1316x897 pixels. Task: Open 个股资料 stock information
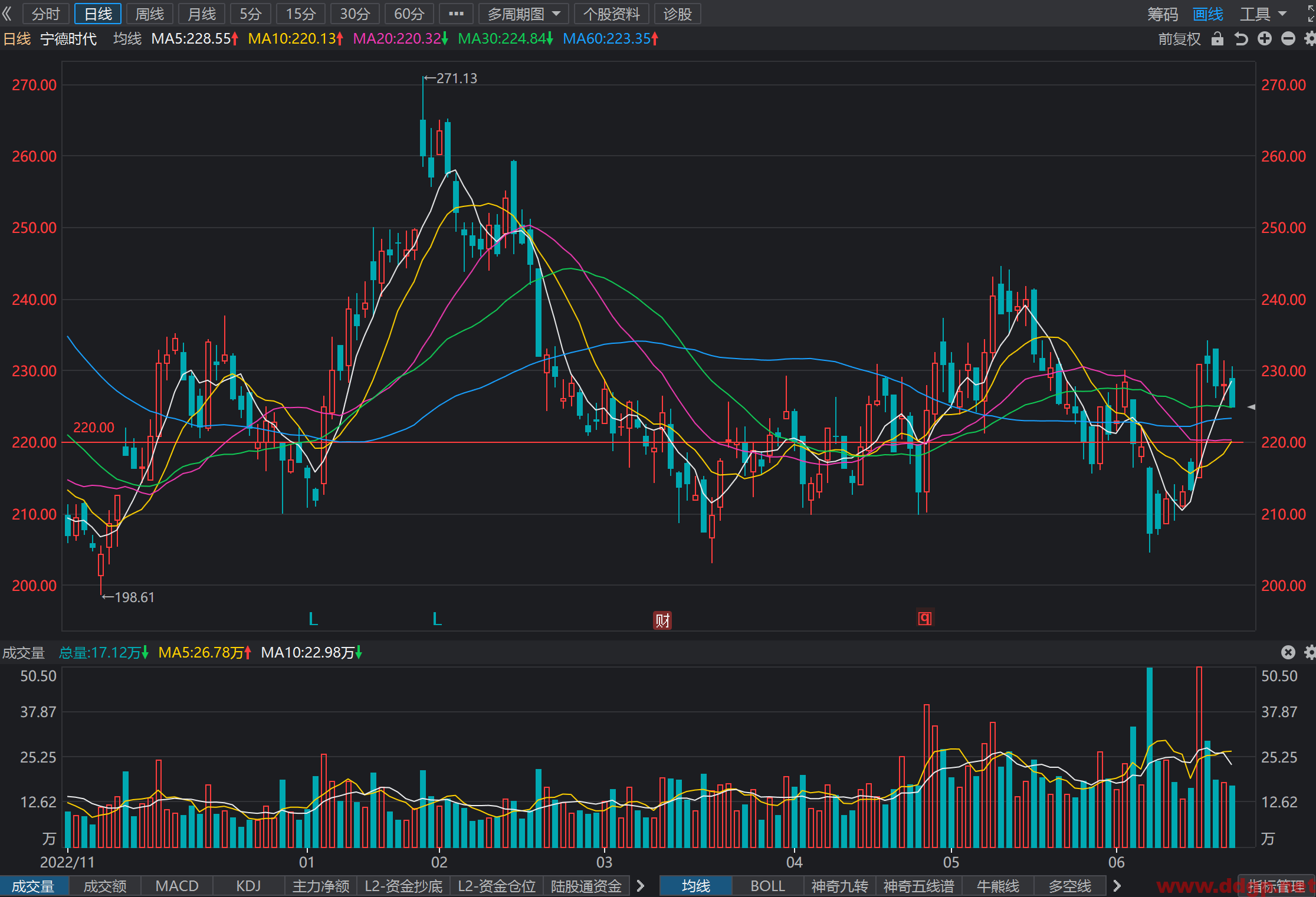pyautogui.click(x=611, y=14)
